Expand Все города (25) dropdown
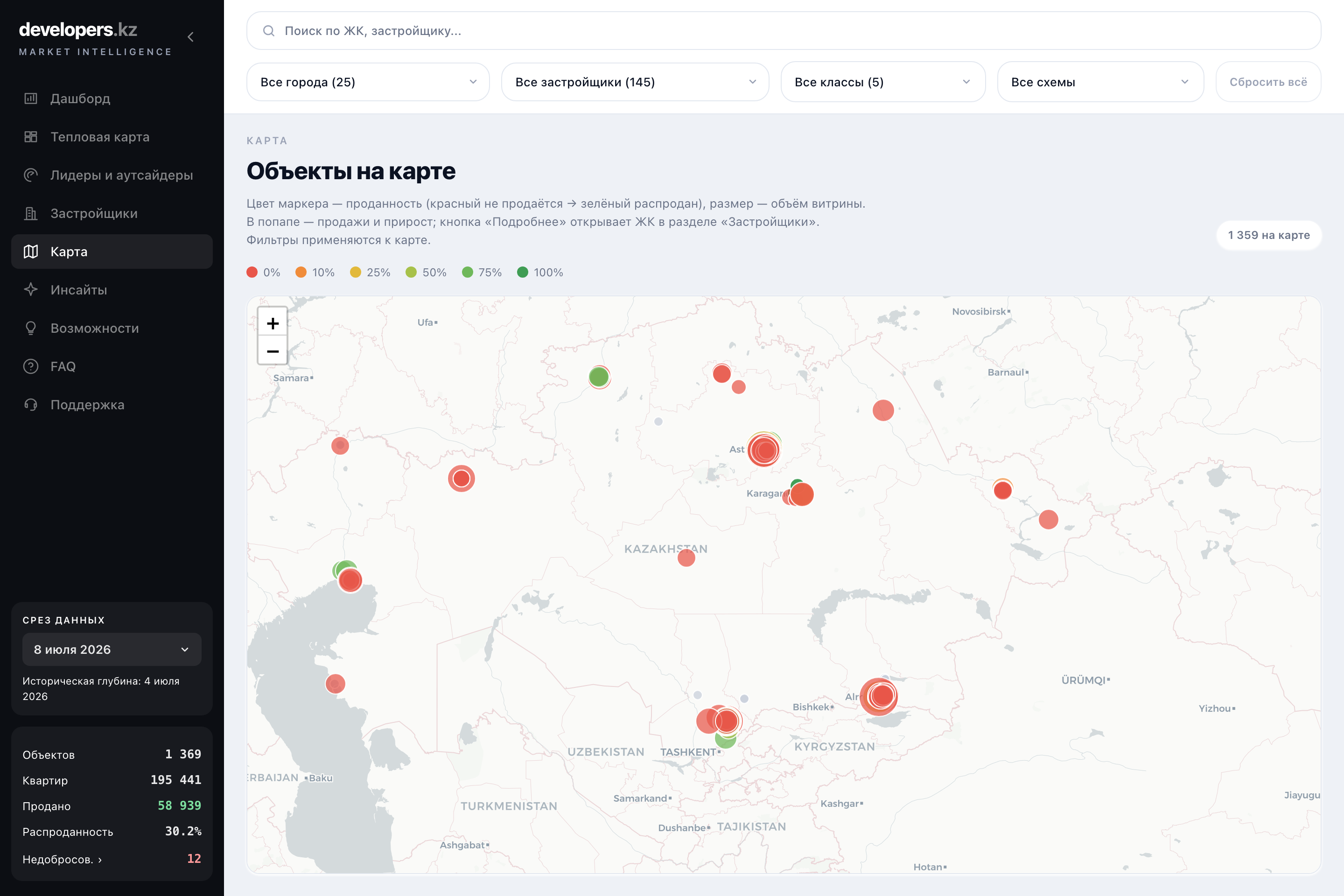This screenshot has height=896, width=1344. [368, 82]
